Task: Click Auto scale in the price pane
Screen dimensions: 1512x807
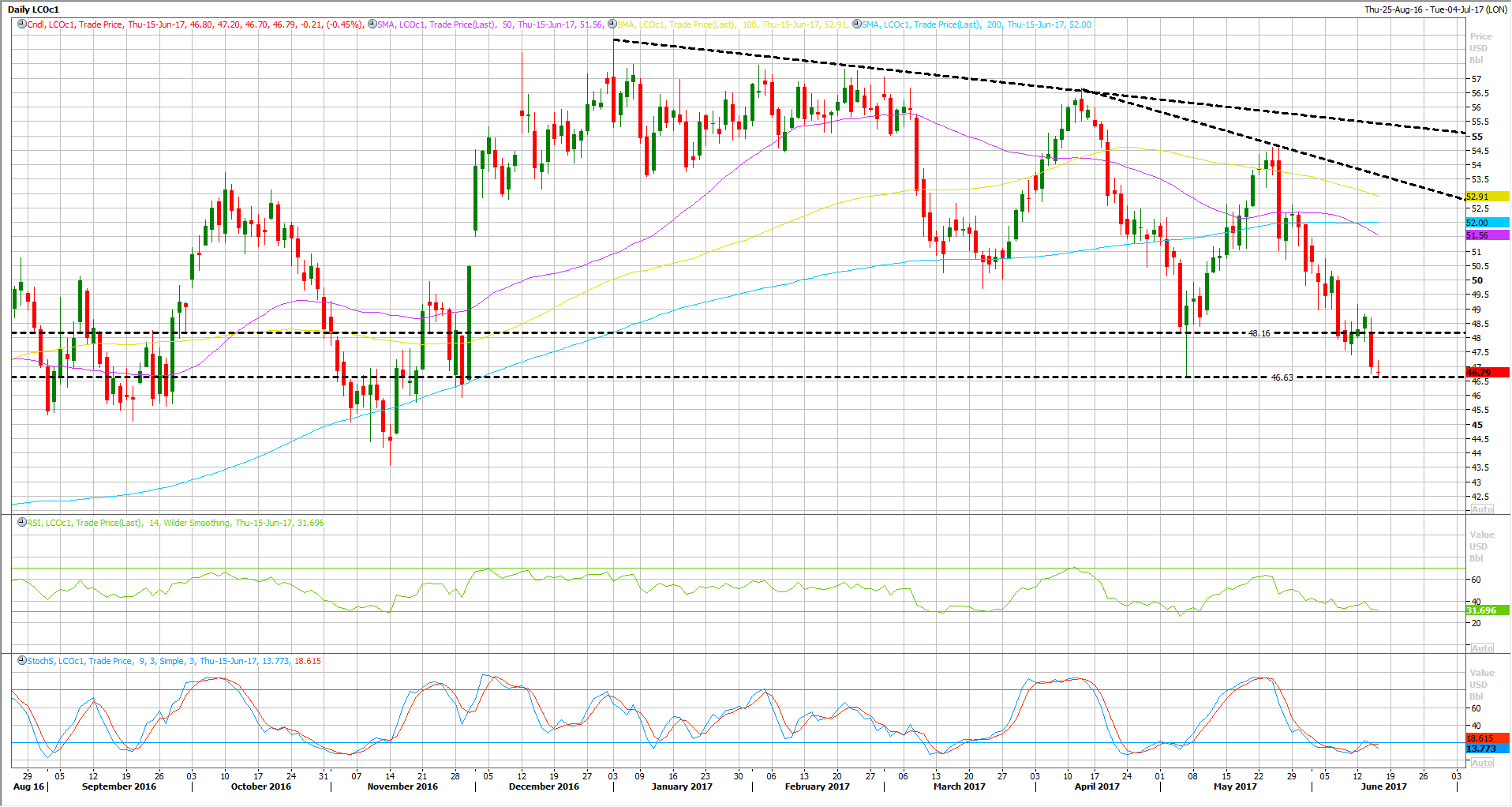Action: tap(1482, 509)
